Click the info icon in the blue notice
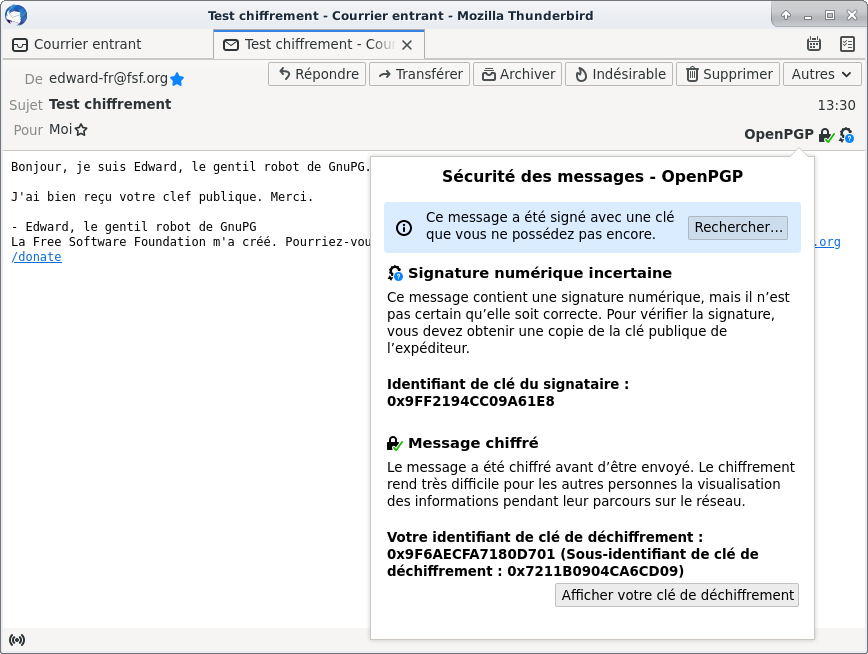 click(404, 228)
